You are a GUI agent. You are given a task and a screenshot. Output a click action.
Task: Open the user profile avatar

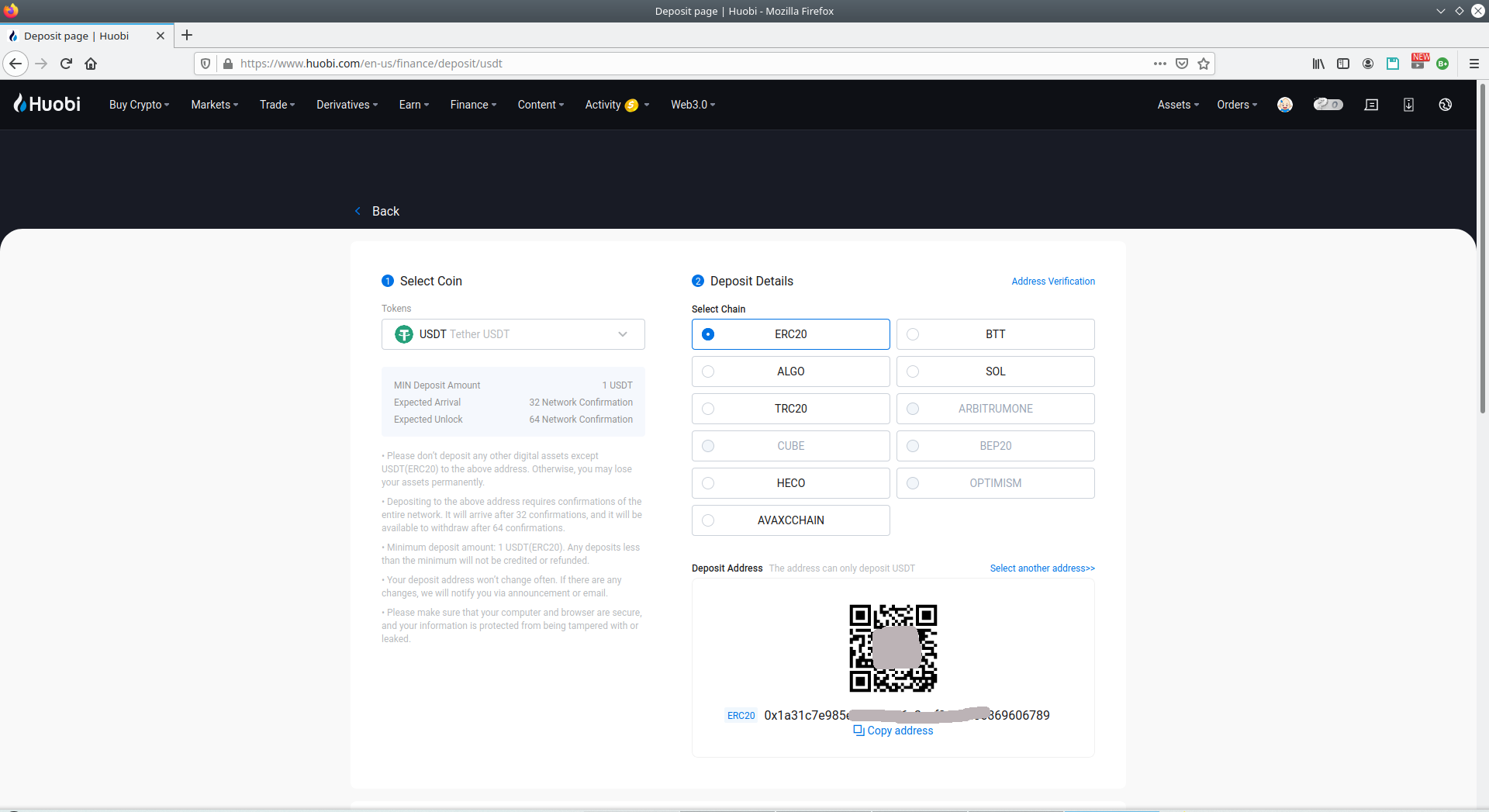[1285, 105]
